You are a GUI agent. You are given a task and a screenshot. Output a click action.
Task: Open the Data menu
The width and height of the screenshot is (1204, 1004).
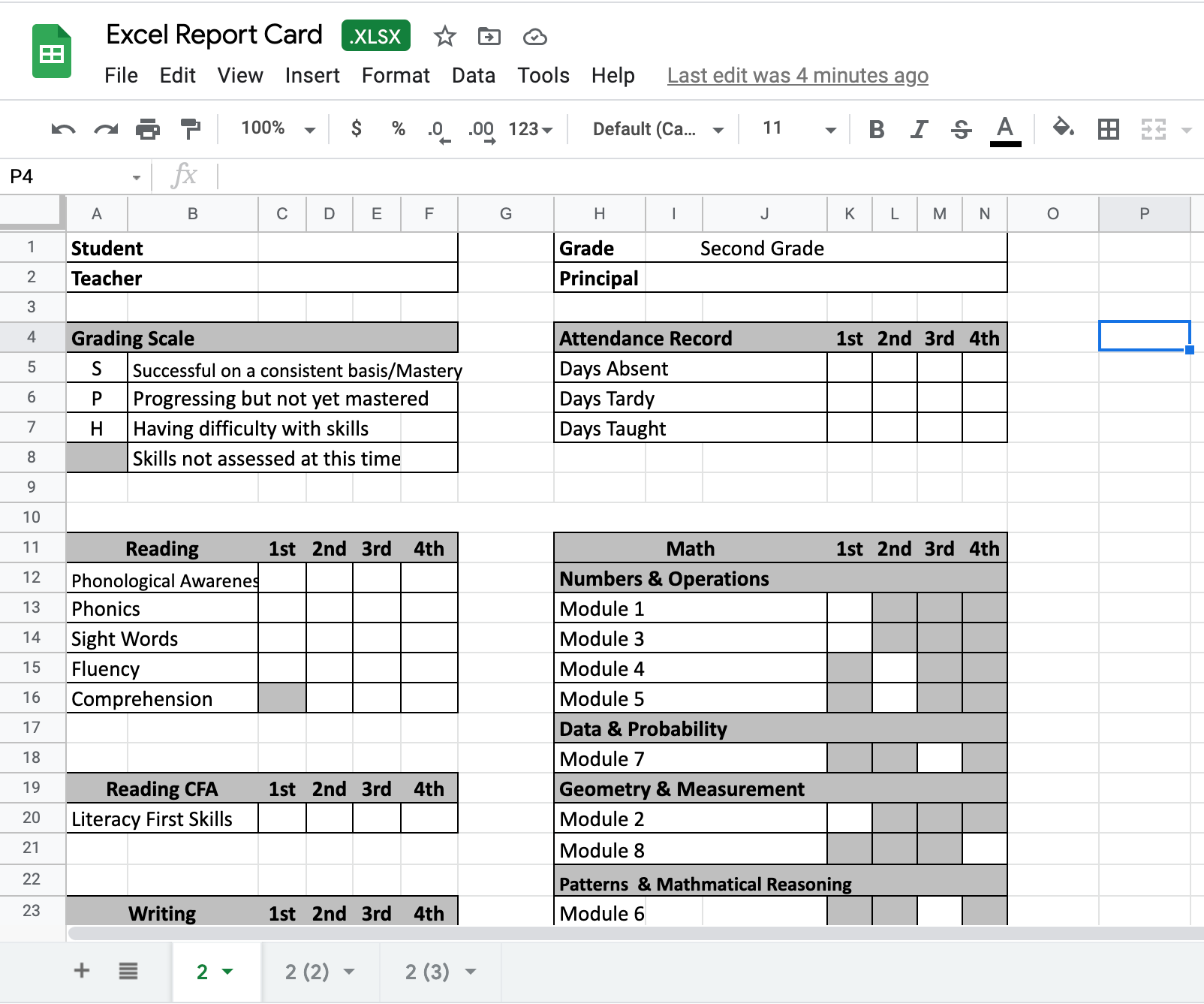(474, 75)
